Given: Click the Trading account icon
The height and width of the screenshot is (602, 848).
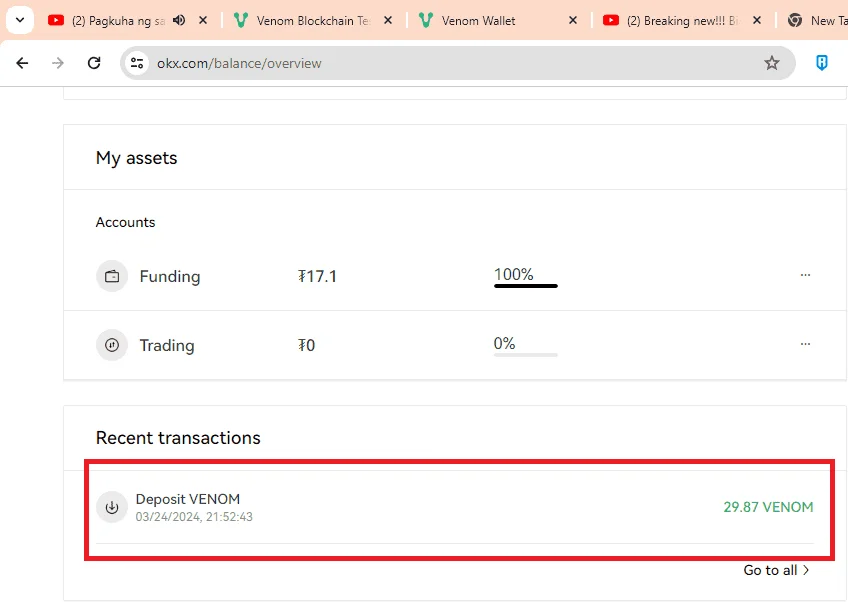Looking at the screenshot, I should [x=112, y=345].
